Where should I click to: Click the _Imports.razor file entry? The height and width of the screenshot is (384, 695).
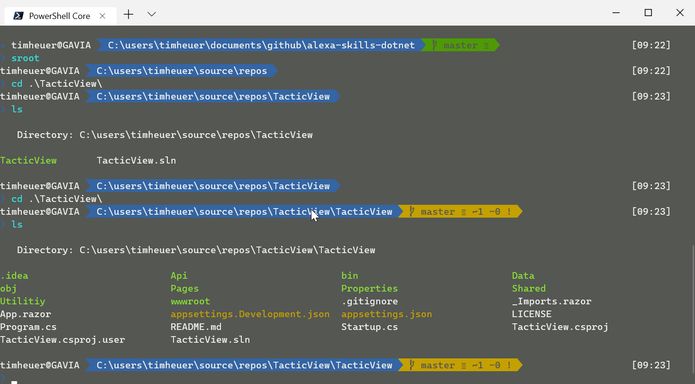pos(551,302)
